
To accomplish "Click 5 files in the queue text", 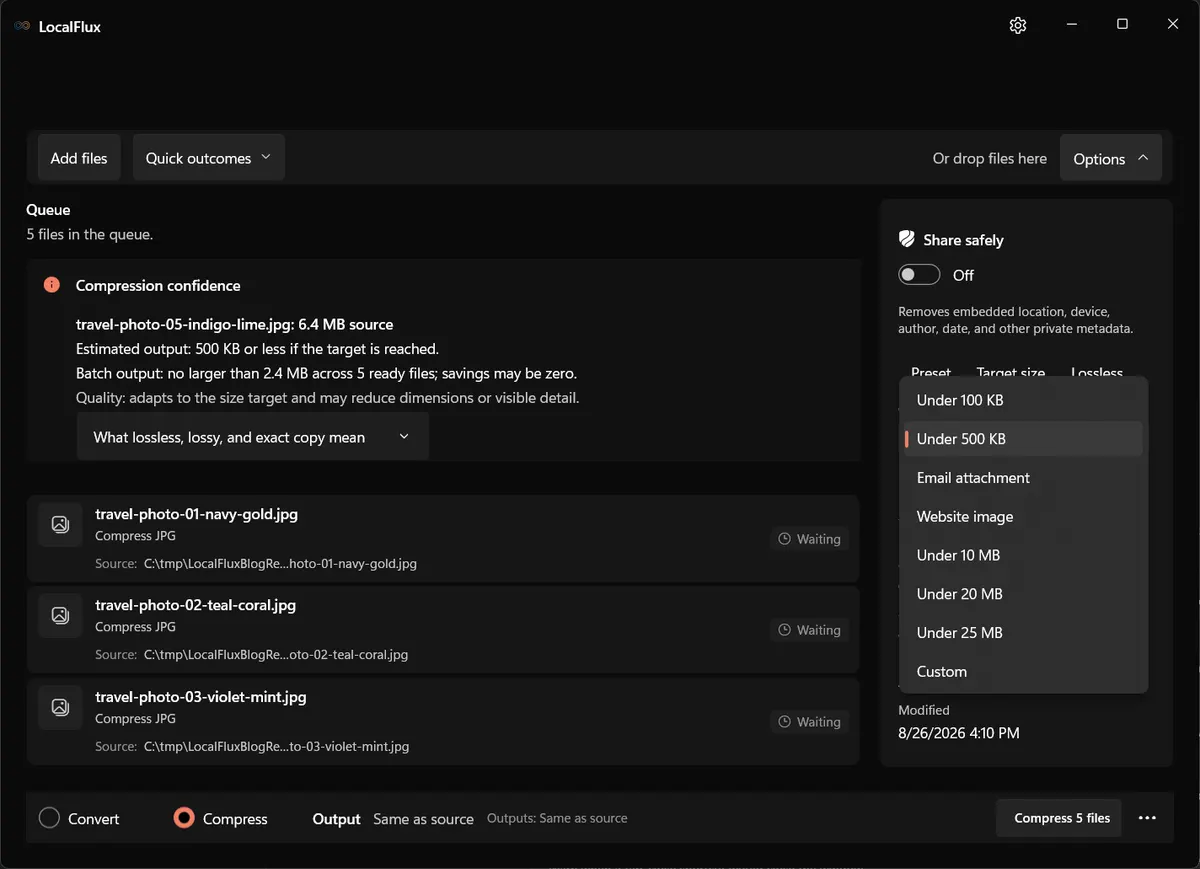I will [89, 235].
